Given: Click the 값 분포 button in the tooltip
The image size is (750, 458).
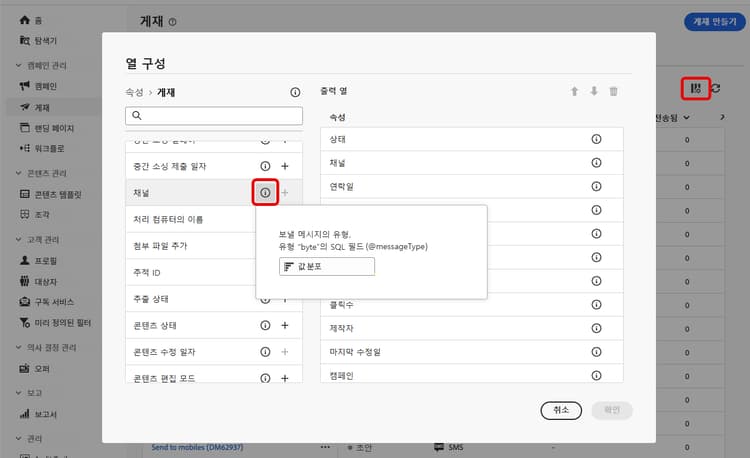Looking at the screenshot, I should point(327,266).
